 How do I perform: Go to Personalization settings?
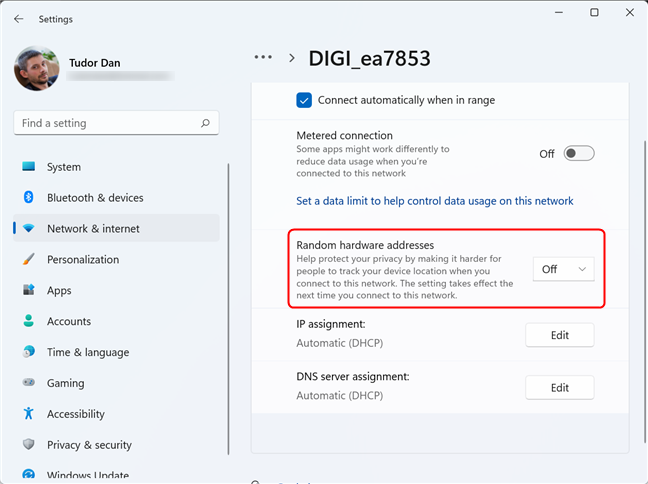click(117, 259)
